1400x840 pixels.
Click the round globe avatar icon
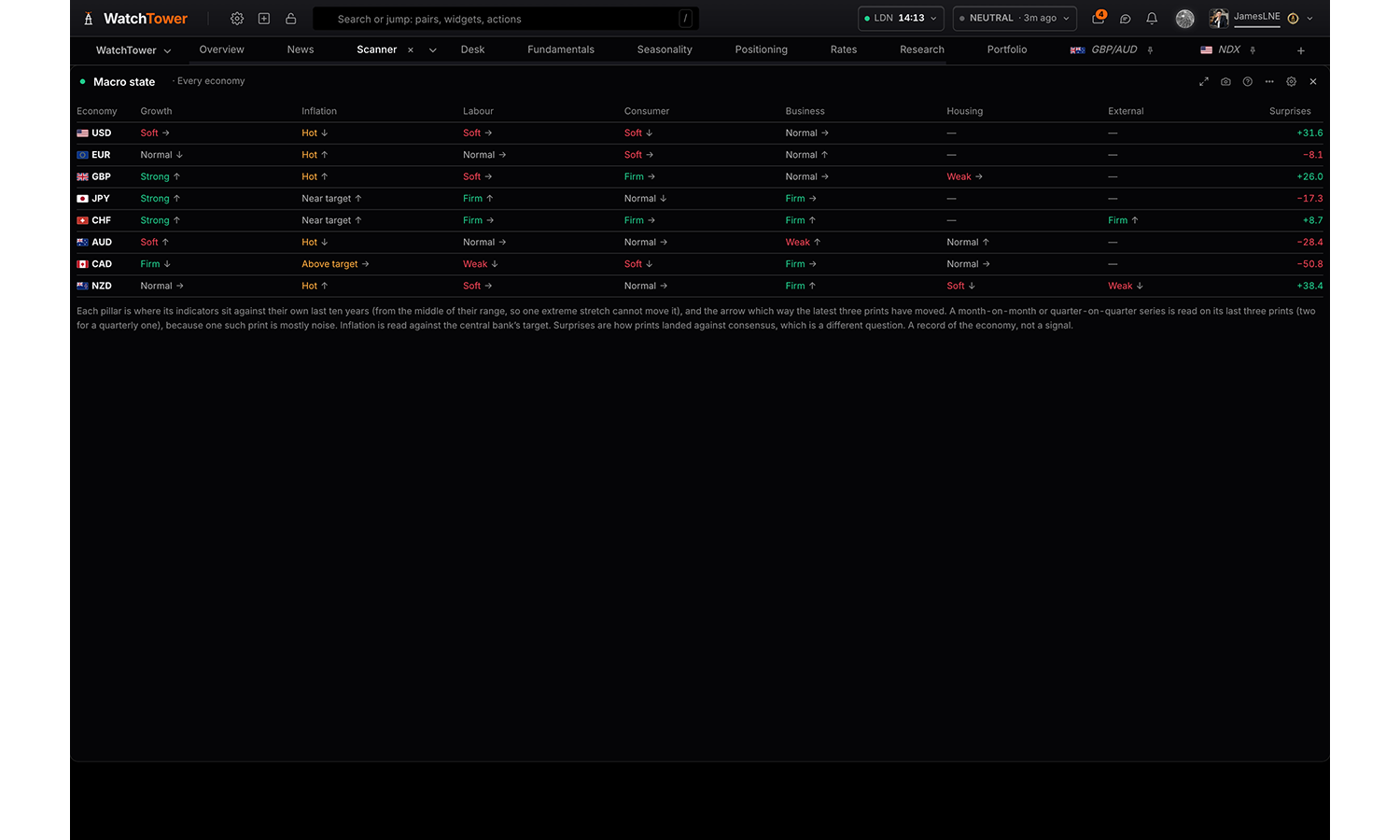point(1185,19)
